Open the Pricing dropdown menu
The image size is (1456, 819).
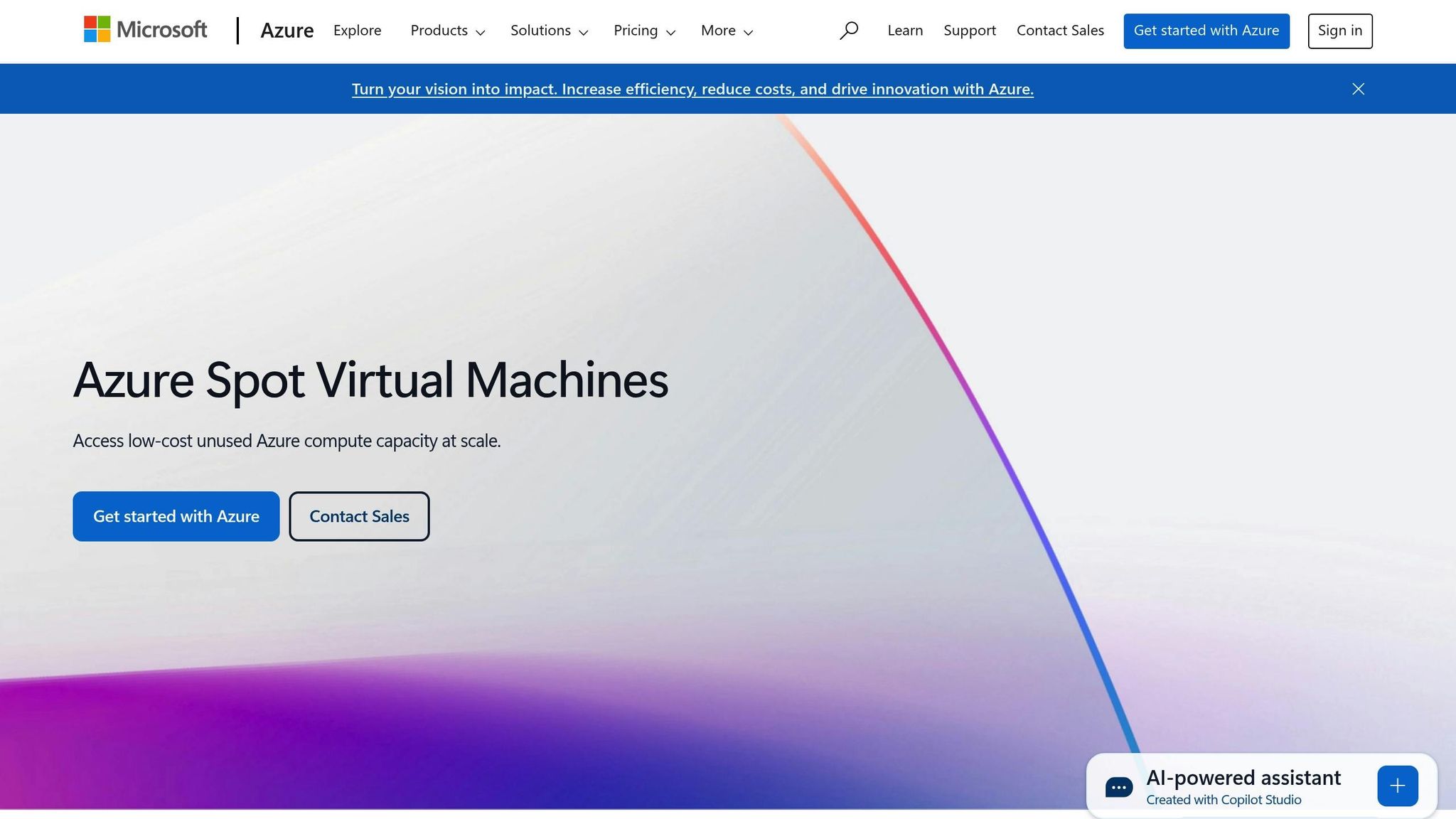[x=644, y=31]
